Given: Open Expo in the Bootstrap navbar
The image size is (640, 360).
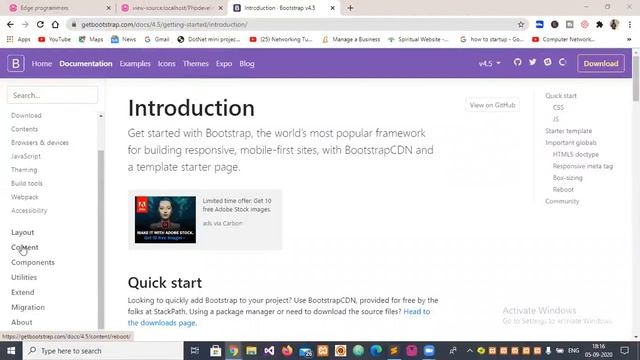Looking at the screenshot, I should coord(224,64).
